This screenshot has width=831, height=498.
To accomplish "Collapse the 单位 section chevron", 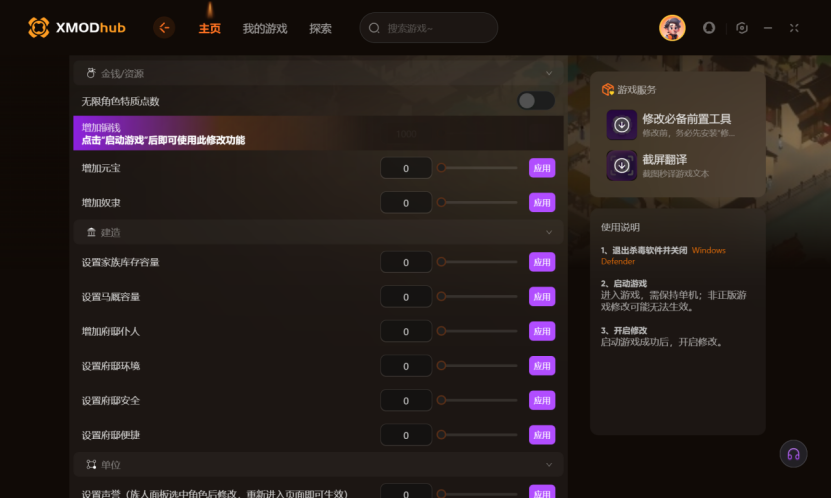I will point(549,465).
